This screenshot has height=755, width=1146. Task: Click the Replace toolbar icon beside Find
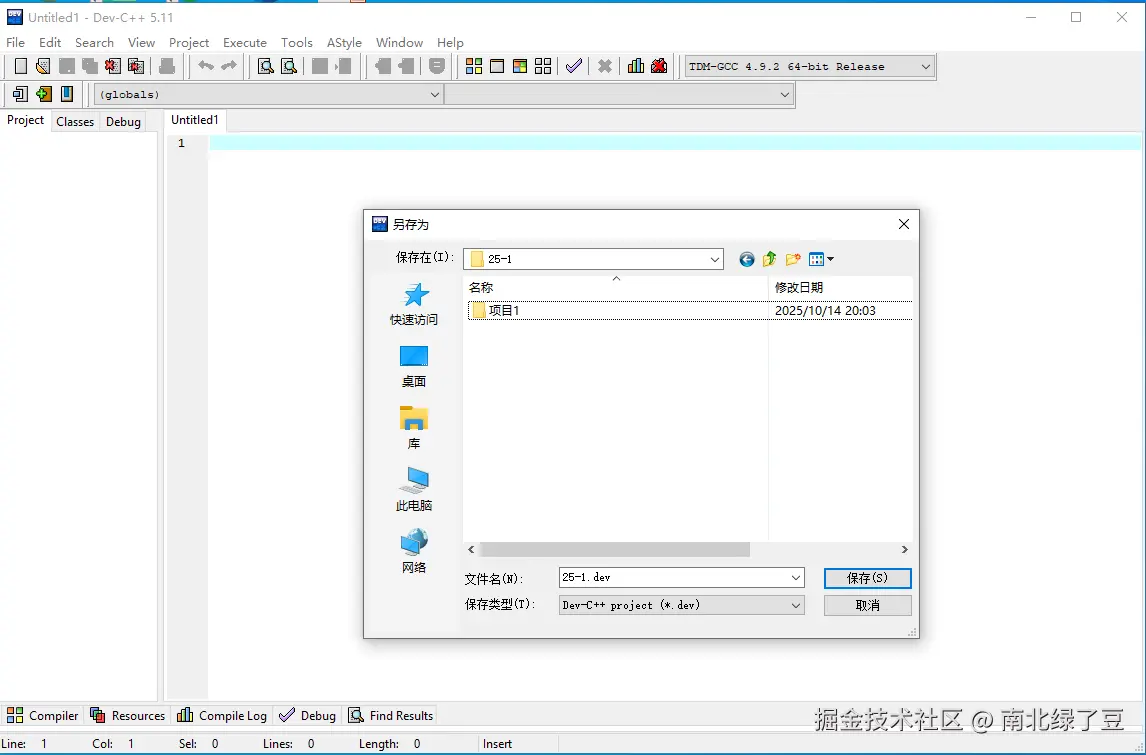point(289,67)
